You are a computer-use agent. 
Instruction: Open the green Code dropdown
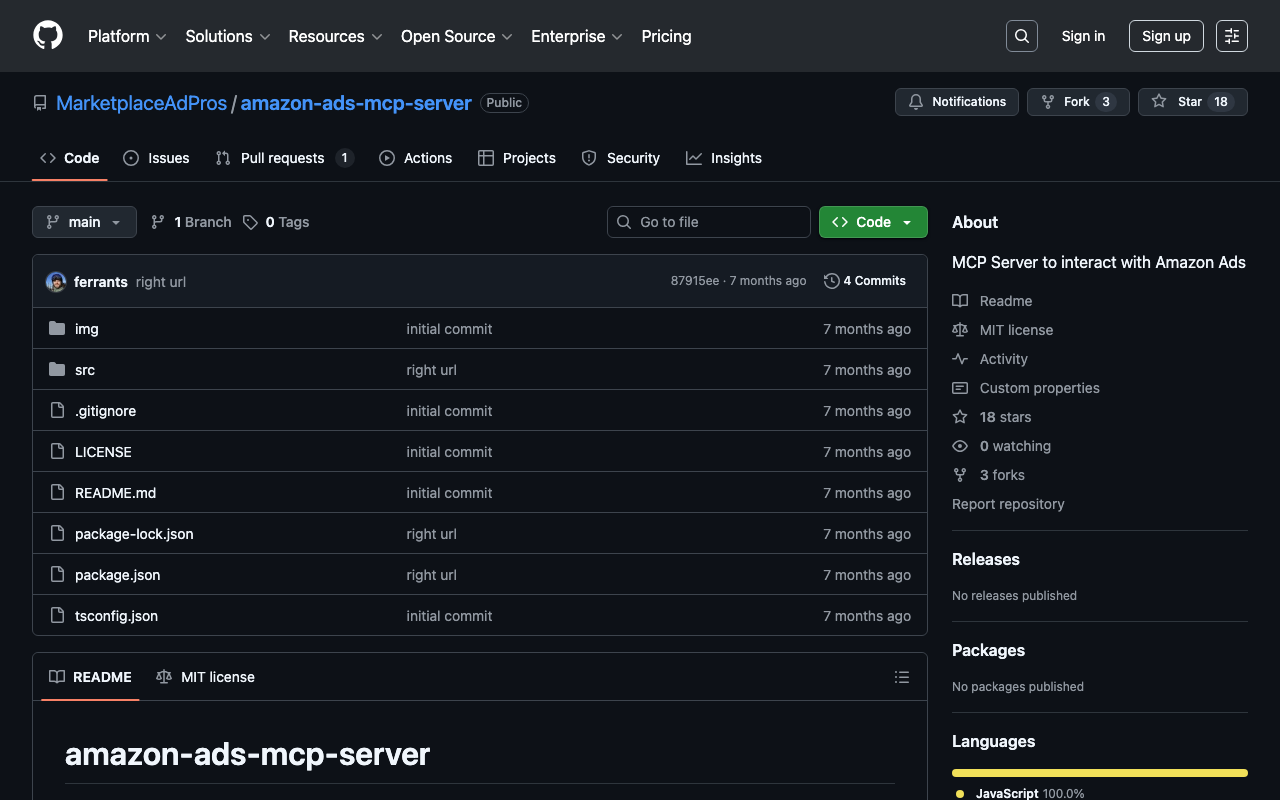click(873, 222)
